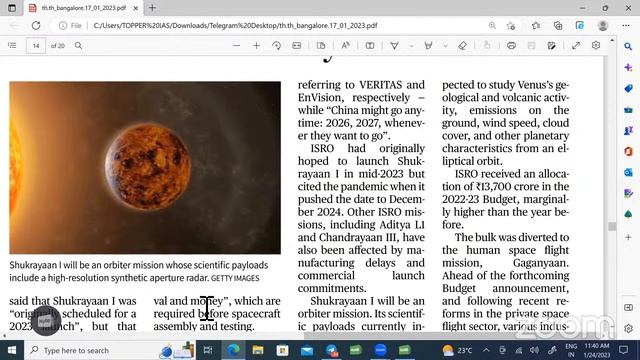640x360 pixels.
Task: Open the Discover sparkle icon in sidebar
Action: pos(628,67)
